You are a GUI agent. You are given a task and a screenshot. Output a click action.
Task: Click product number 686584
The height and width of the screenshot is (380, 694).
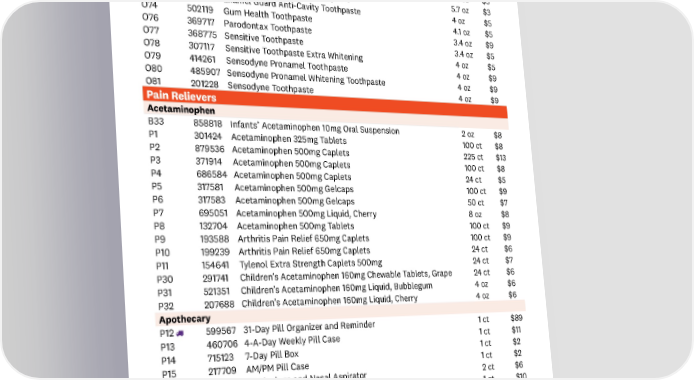coord(212,174)
